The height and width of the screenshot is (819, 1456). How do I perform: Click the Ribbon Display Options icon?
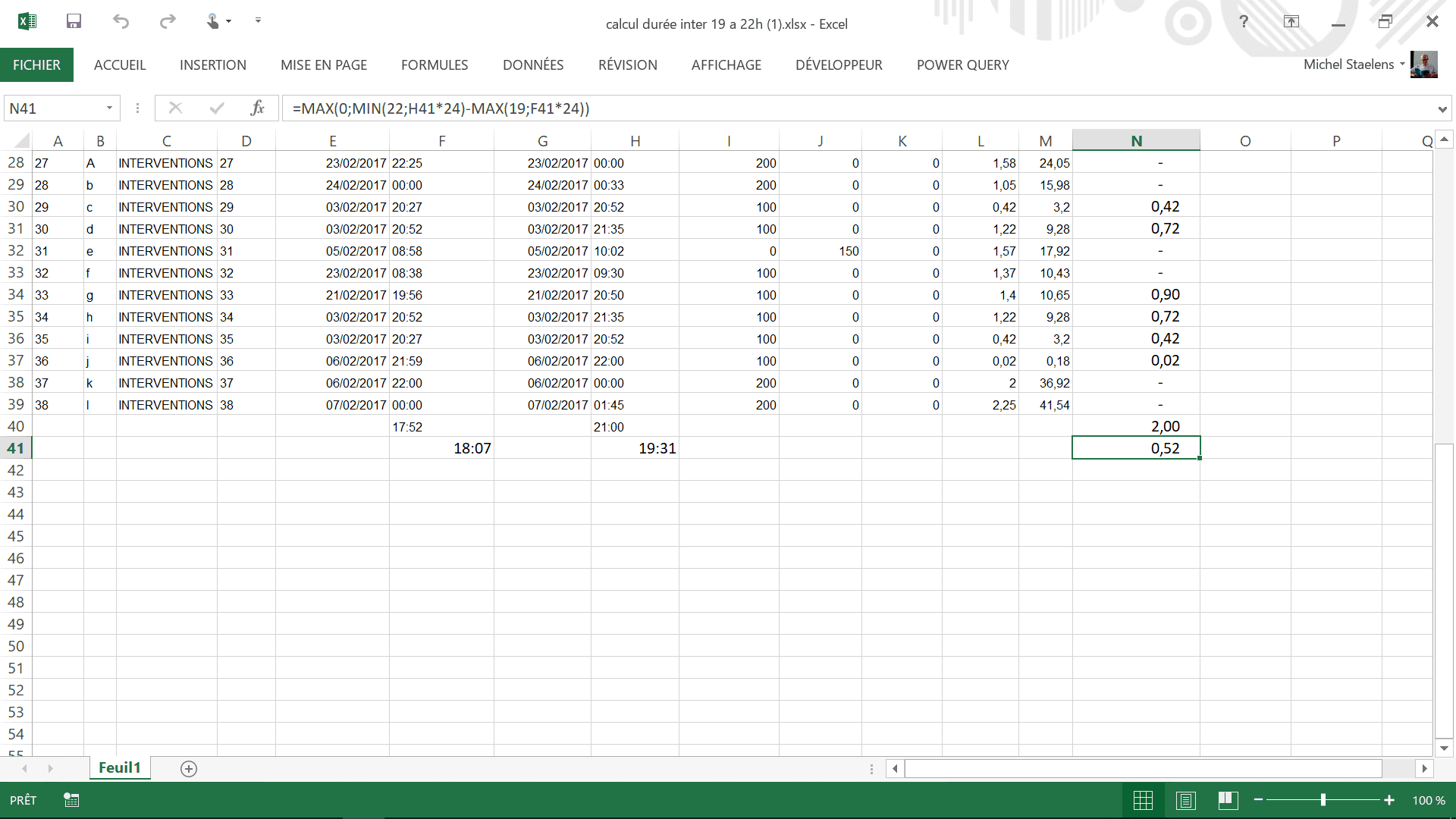pos(1291,21)
